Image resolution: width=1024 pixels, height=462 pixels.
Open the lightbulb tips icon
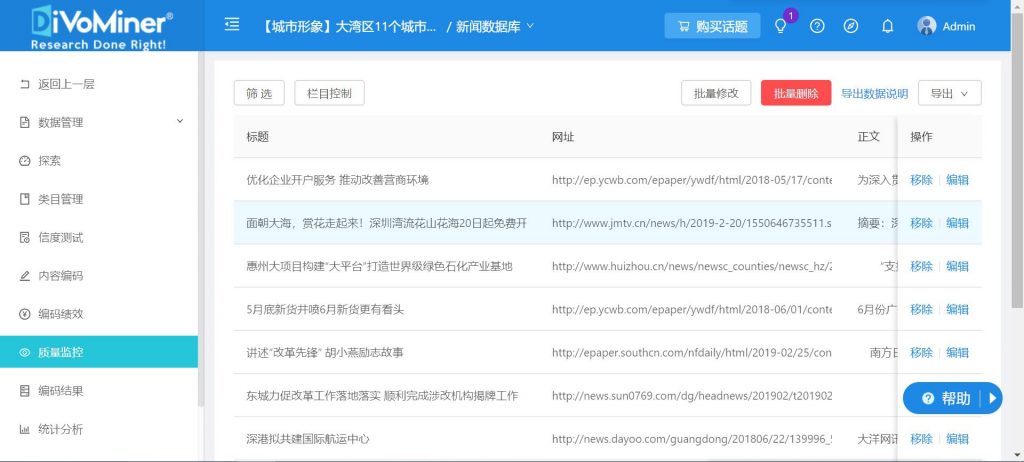coord(781,26)
